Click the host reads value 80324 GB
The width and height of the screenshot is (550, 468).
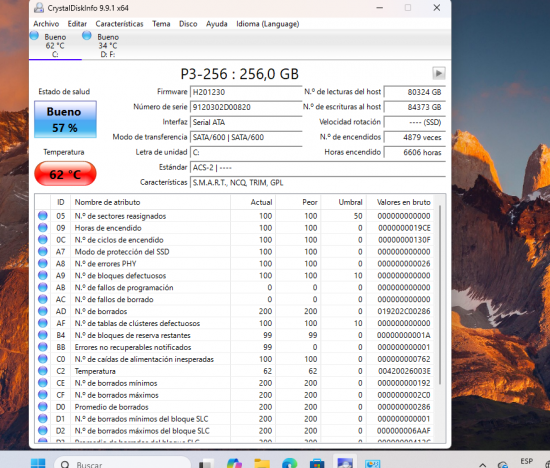pyautogui.click(x=415, y=92)
